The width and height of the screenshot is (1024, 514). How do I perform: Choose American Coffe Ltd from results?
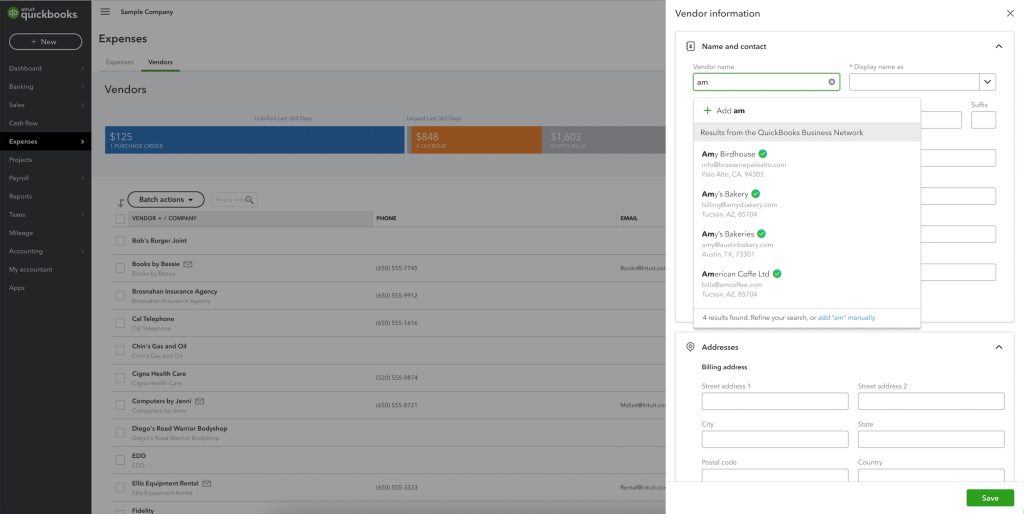click(x=807, y=283)
